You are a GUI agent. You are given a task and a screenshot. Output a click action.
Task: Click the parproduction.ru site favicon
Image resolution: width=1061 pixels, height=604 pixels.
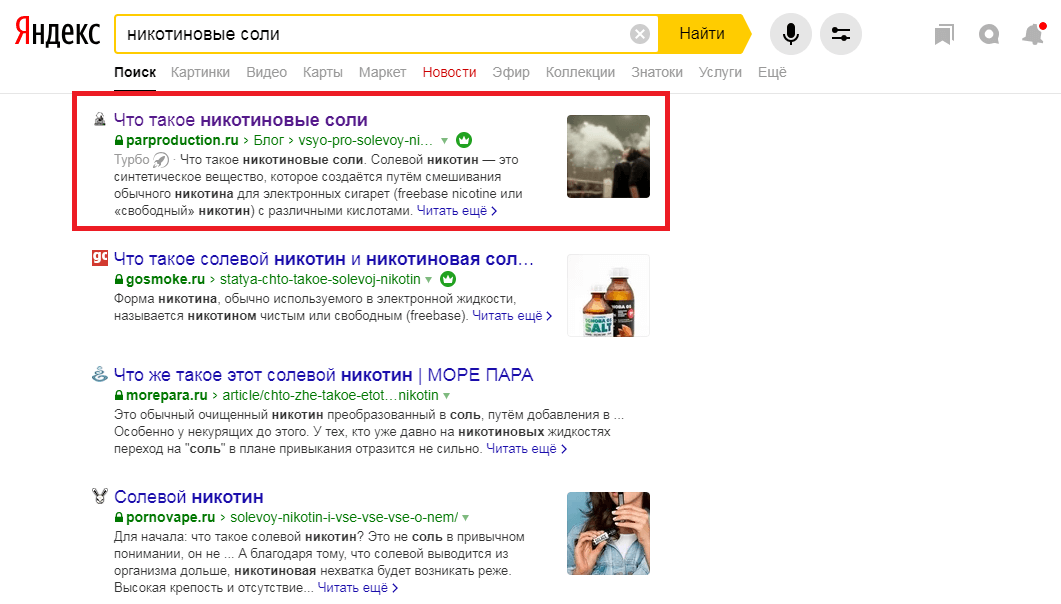[99, 120]
